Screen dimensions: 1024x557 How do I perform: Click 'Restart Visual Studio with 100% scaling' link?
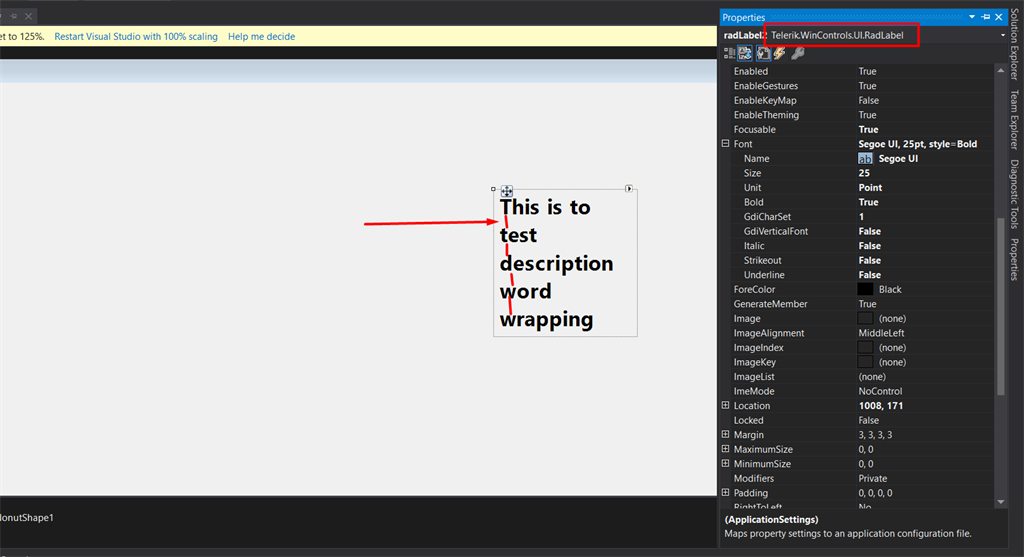tap(136, 37)
